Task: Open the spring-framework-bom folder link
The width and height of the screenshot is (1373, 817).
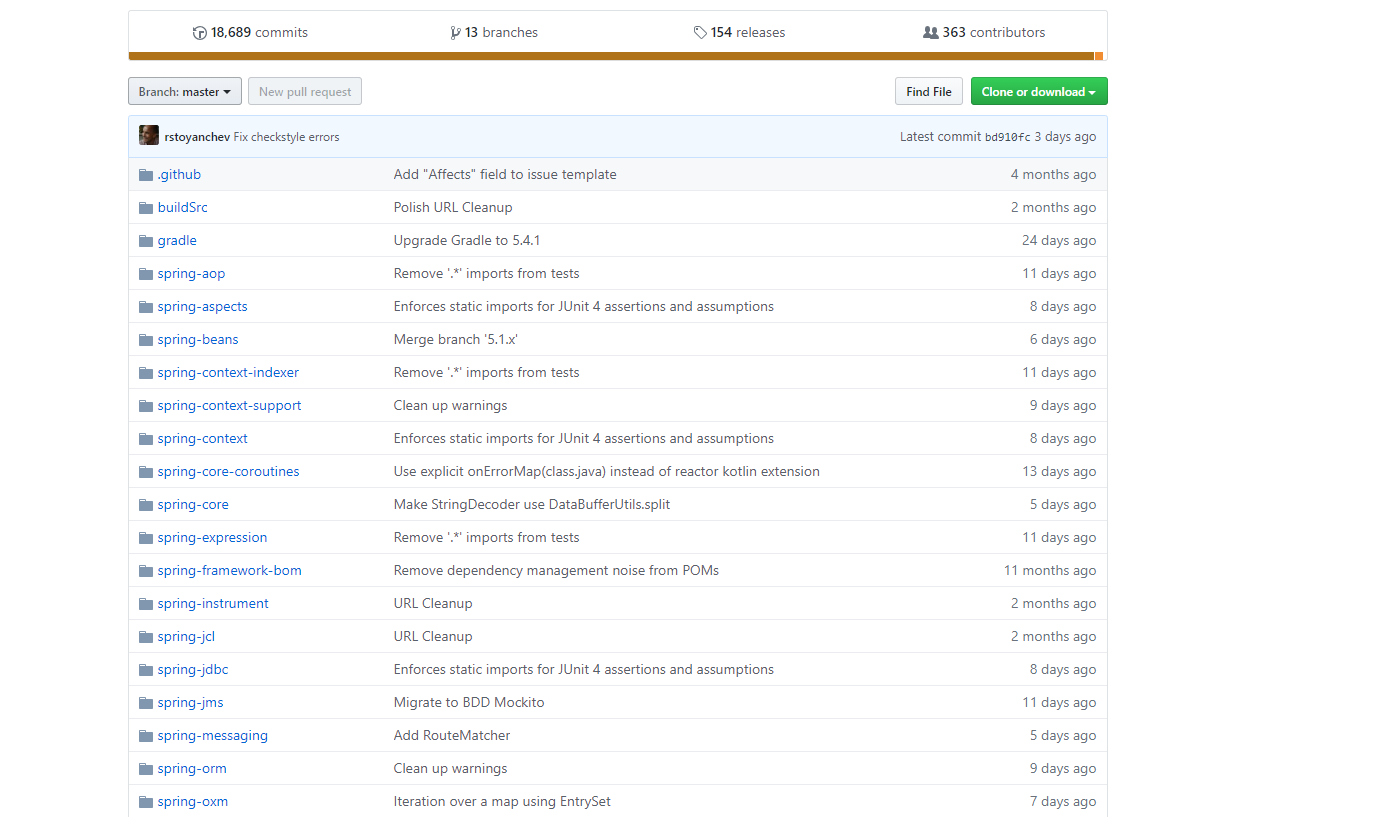Action: click(229, 571)
